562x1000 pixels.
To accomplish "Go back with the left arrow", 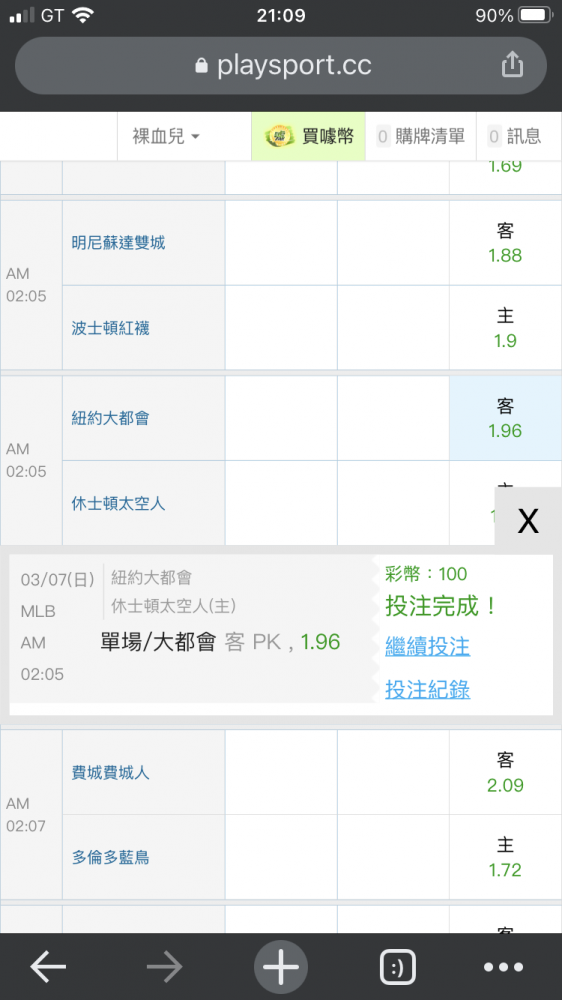I will click(x=48, y=967).
